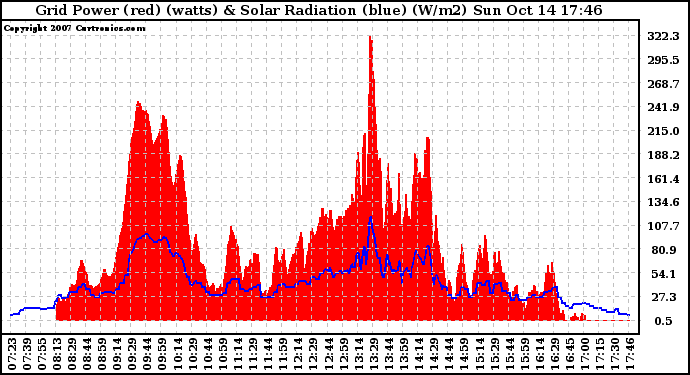This screenshot has width=690, height=375.
Task: Click the 09:59 time label
Action: tap(162, 354)
